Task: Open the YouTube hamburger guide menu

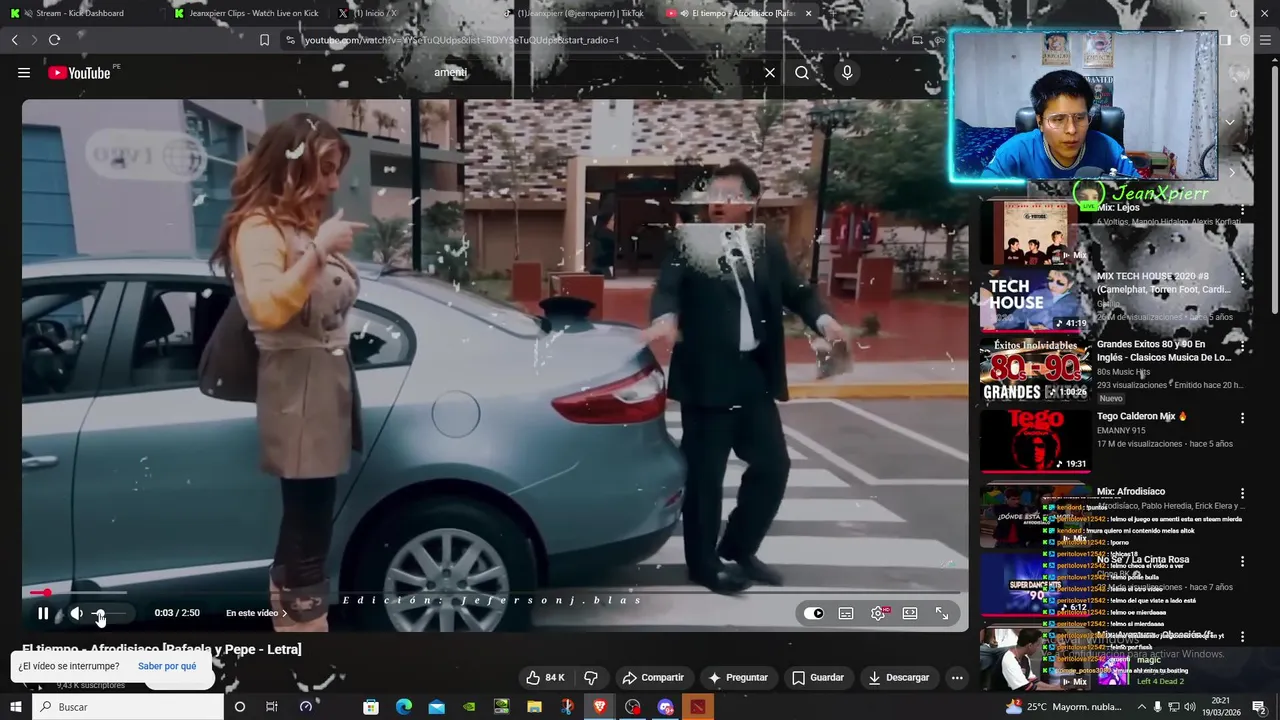Action: pyautogui.click(x=24, y=72)
